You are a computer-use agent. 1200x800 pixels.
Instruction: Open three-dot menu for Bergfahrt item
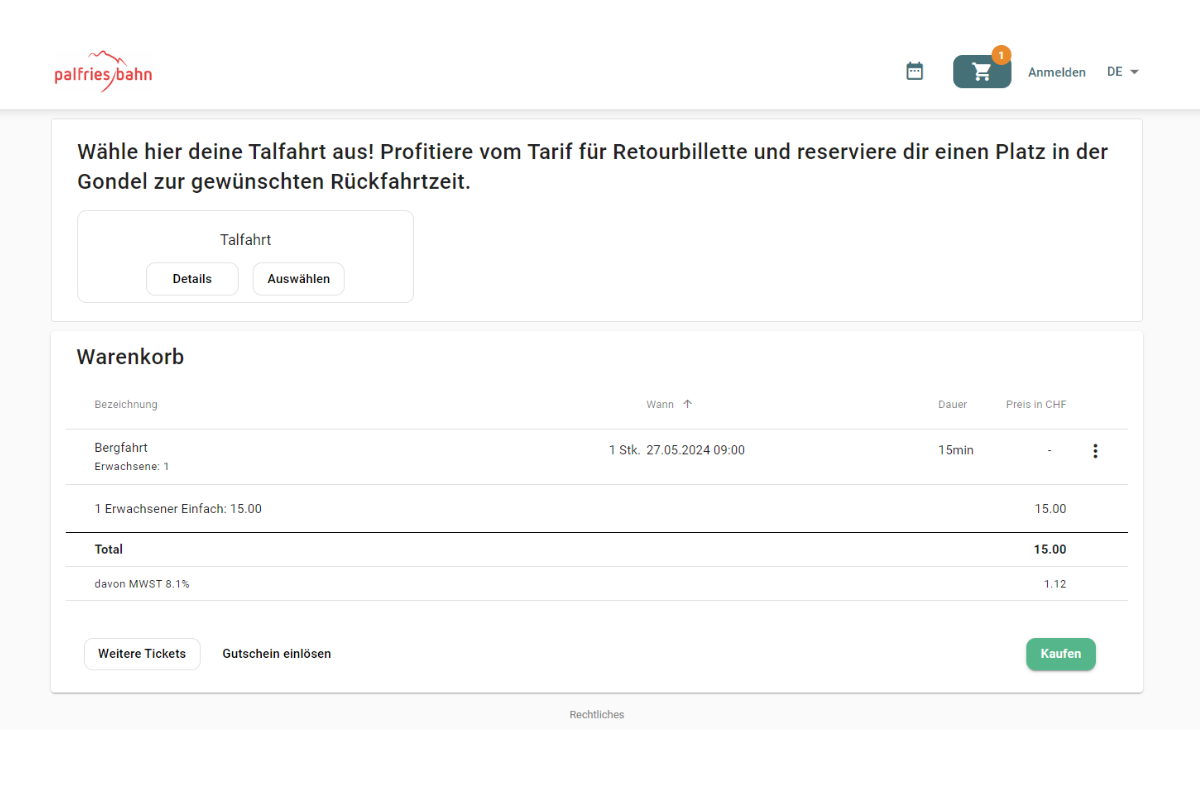[x=1095, y=451]
